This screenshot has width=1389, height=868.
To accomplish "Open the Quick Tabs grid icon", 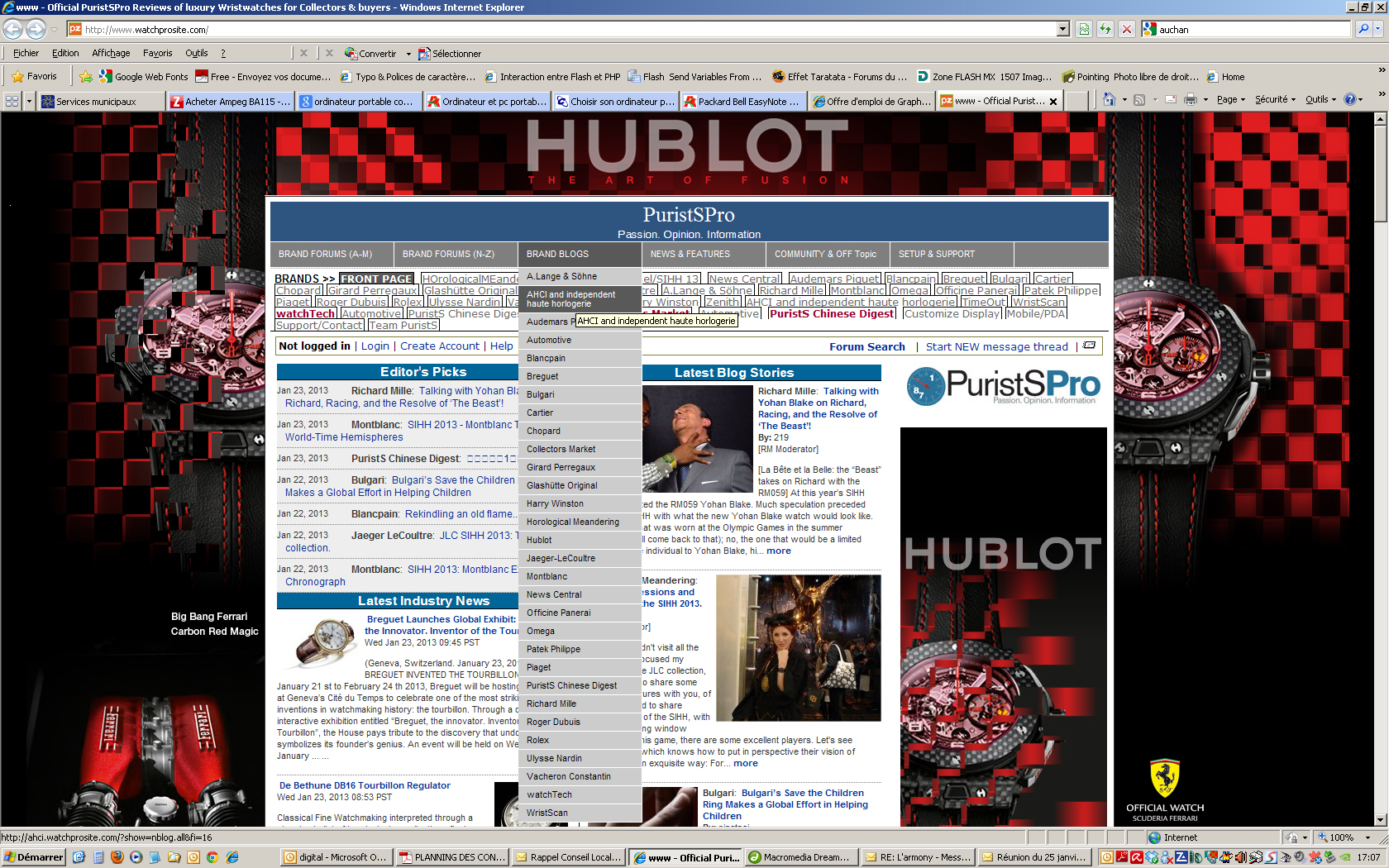I will (12, 101).
